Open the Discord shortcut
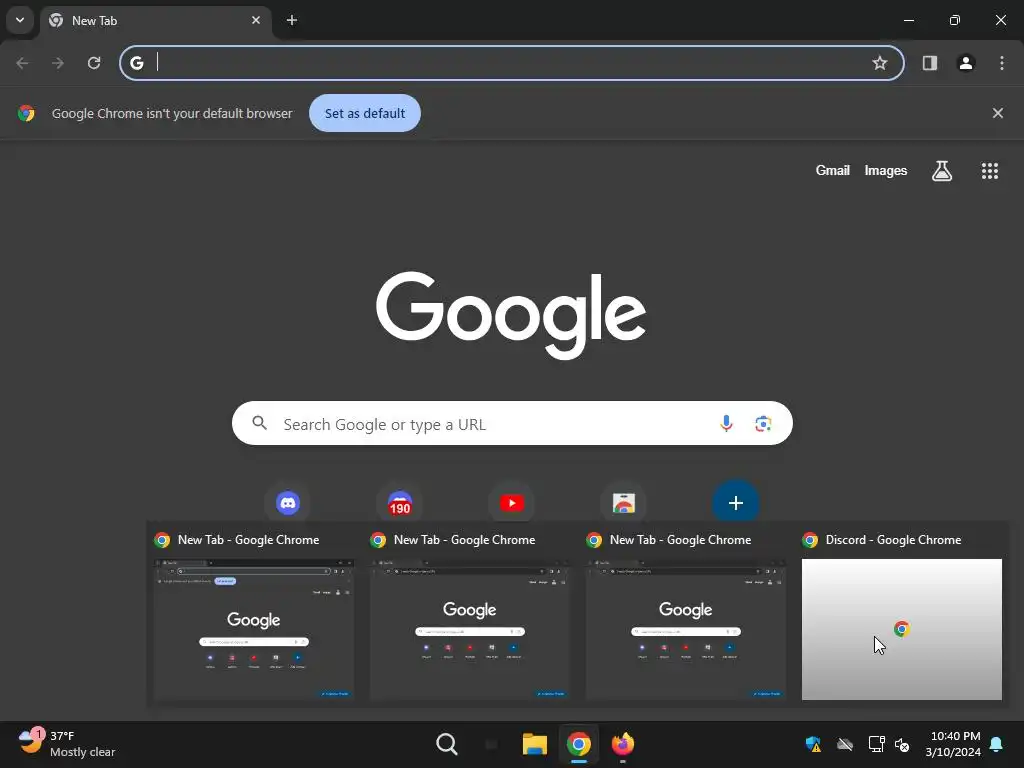Image resolution: width=1024 pixels, height=768 pixels. (x=288, y=503)
